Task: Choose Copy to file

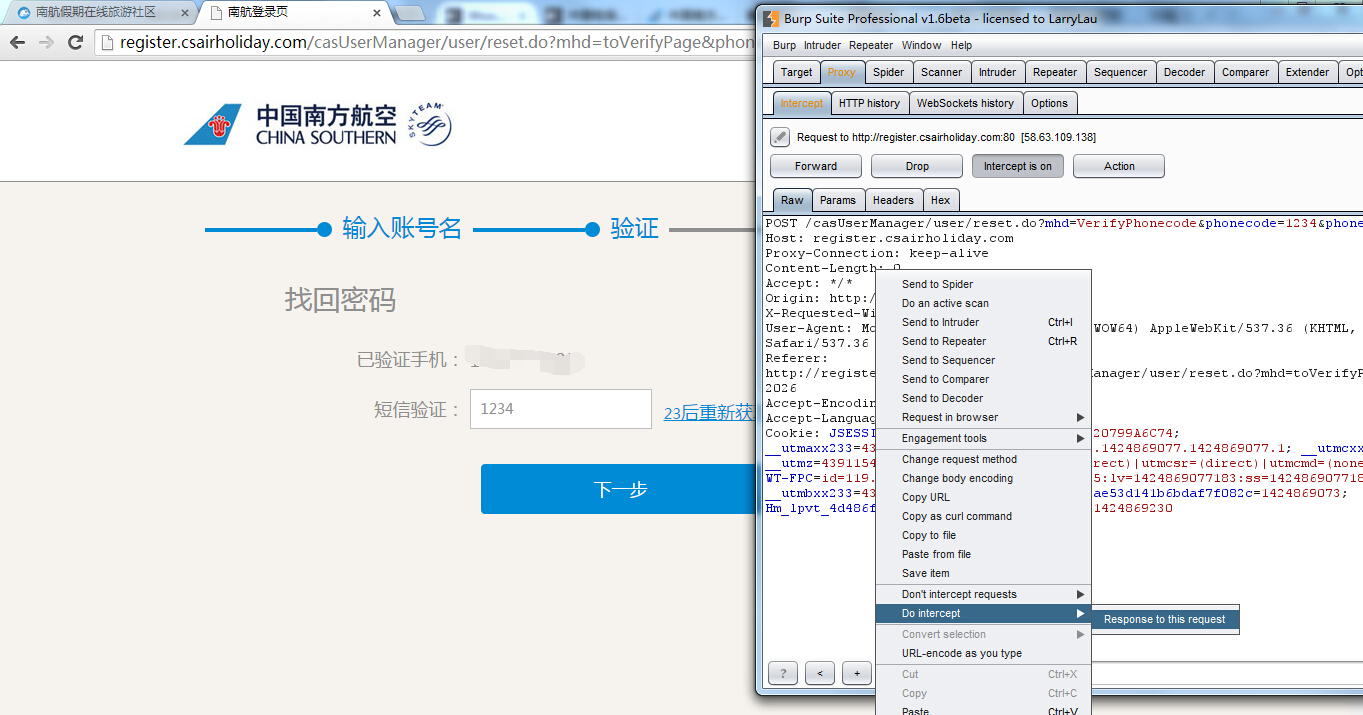Action: coord(983,535)
